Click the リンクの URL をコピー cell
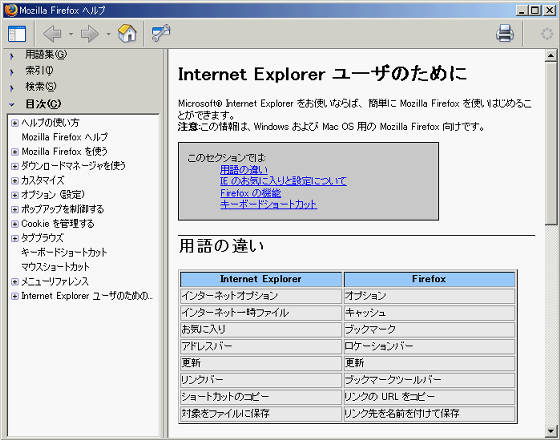Image resolution: width=560 pixels, height=440 pixels. (429, 397)
